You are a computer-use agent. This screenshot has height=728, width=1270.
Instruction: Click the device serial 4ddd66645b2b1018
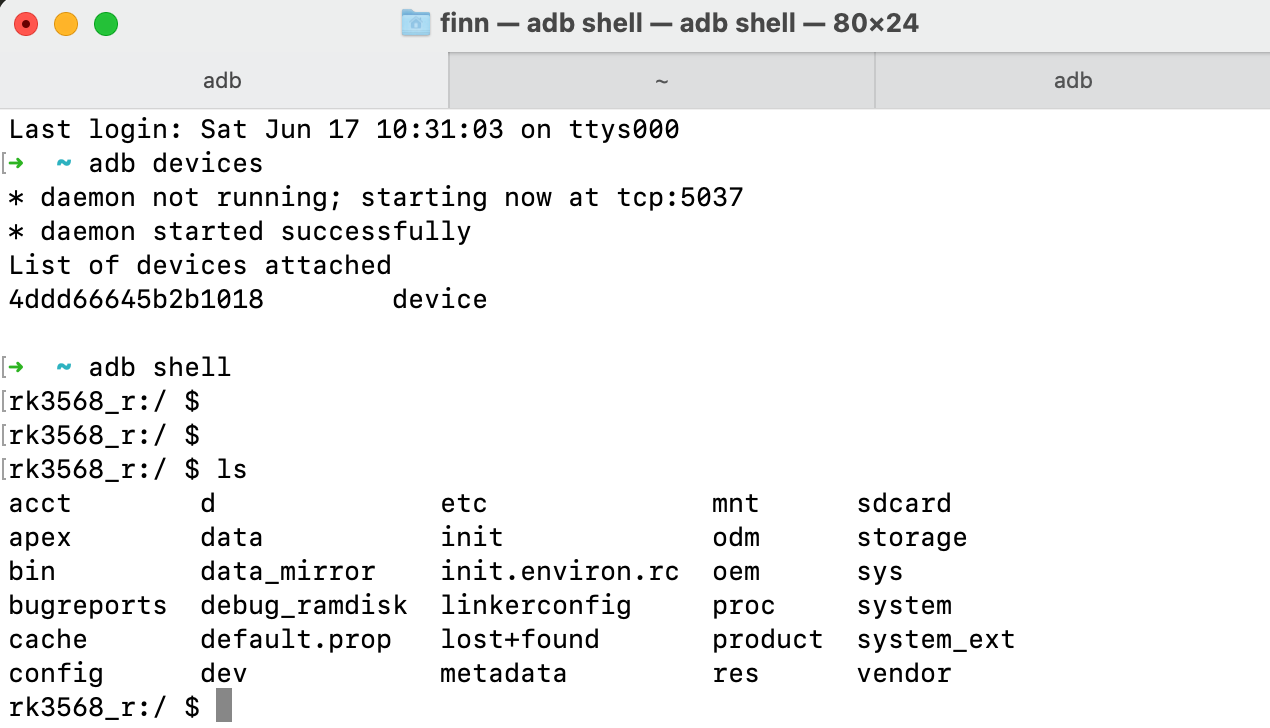click(x=136, y=299)
